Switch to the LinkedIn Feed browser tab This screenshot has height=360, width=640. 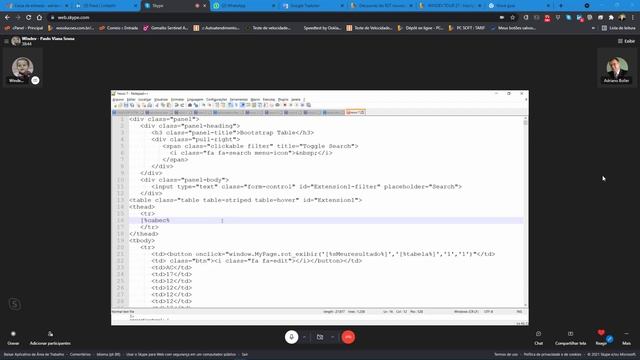click(x=106, y=6)
